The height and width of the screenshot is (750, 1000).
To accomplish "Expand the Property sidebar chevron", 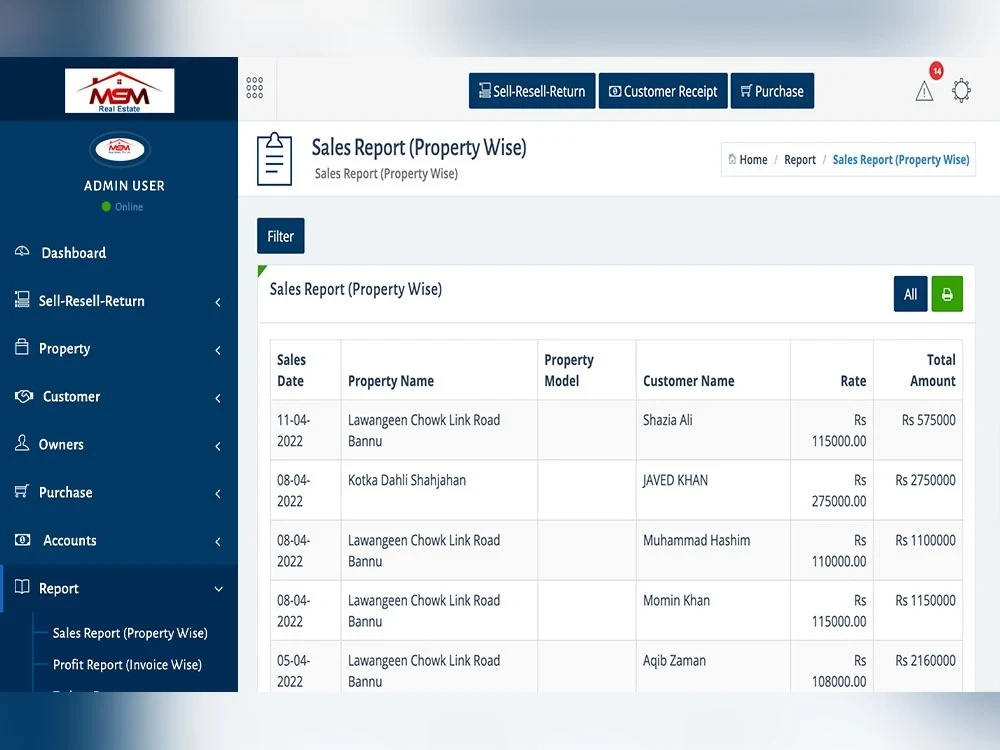I will [218, 350].
